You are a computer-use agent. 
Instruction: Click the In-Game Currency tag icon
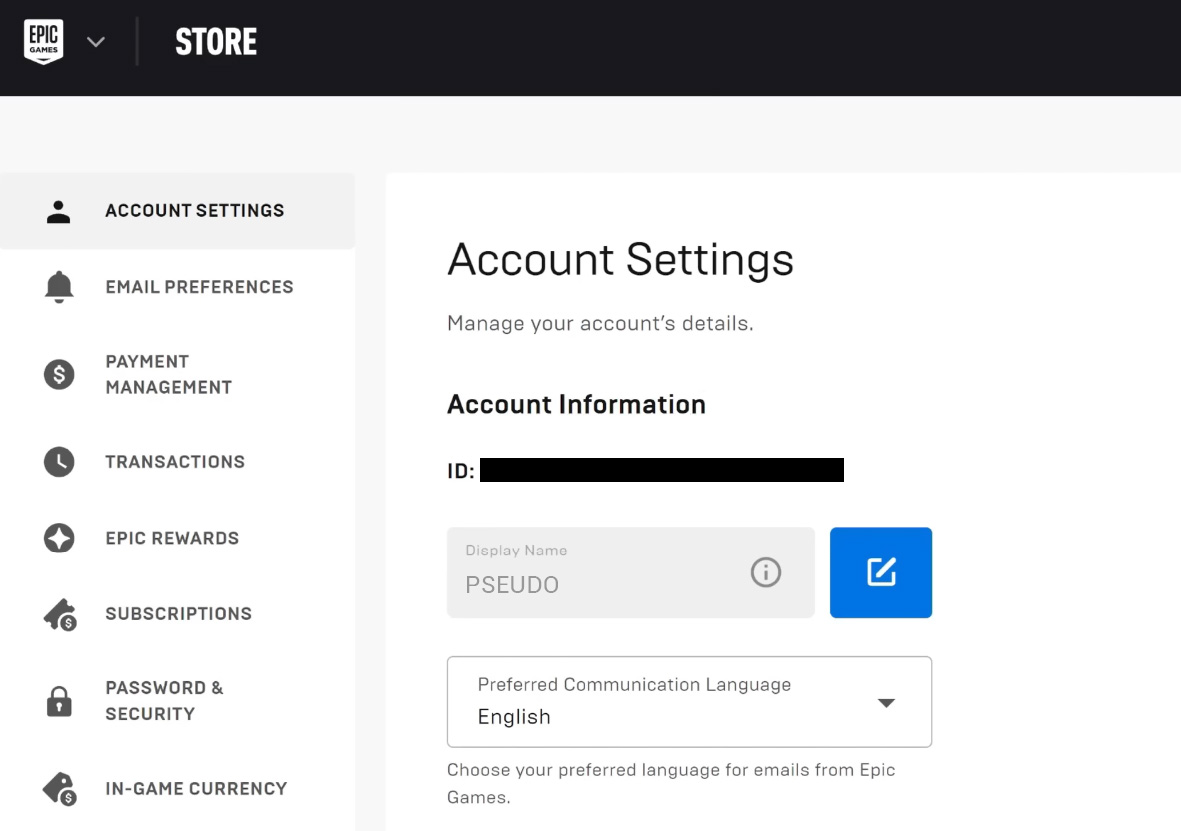point(60,789)
